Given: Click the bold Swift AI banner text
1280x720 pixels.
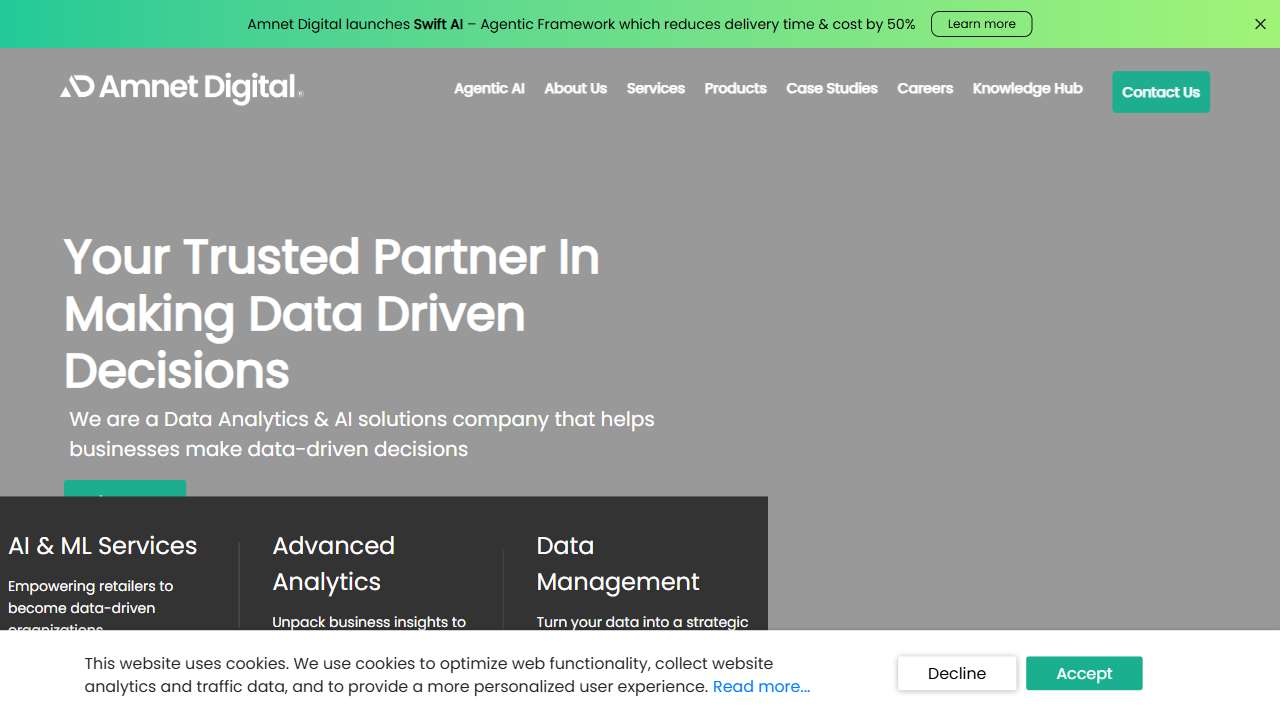Looking at the screenshot, I should coord(438,24).
